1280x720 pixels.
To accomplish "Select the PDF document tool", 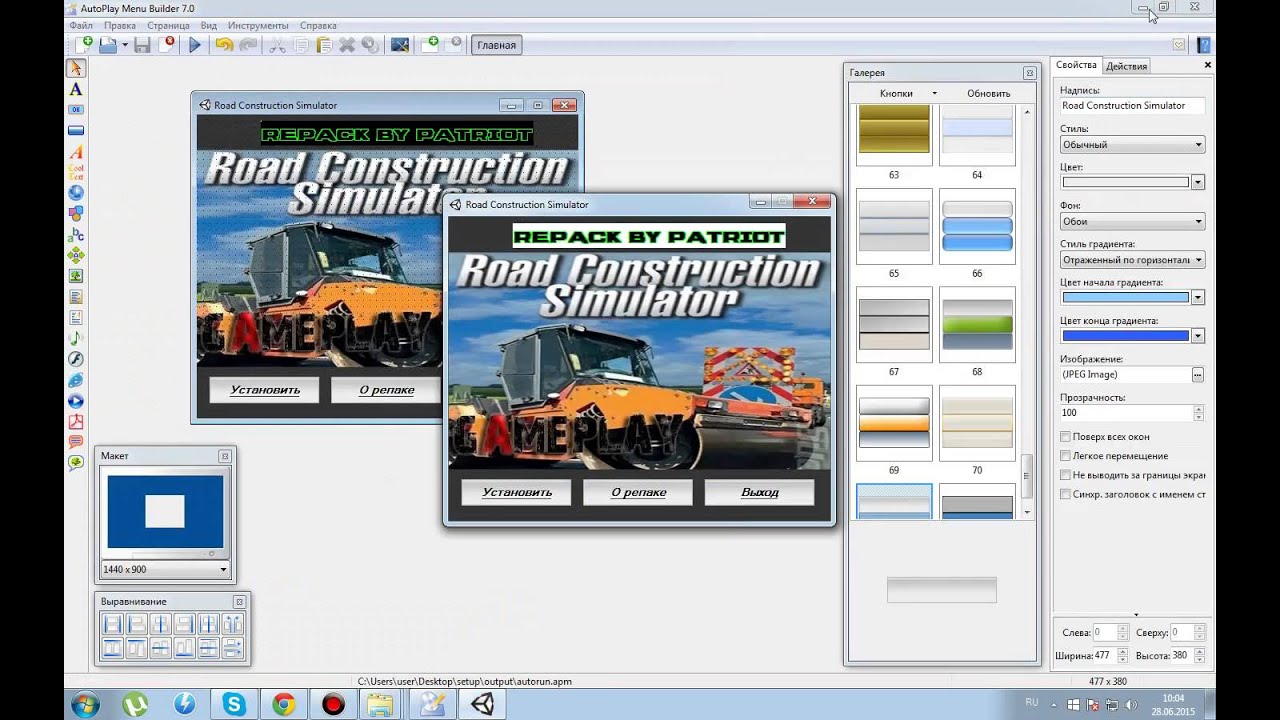I will pyautogui.click(x=75, y=422).
